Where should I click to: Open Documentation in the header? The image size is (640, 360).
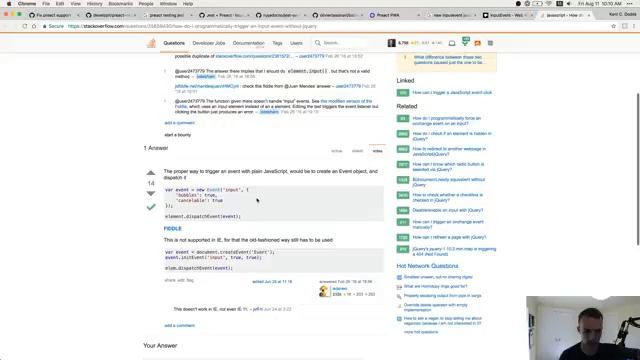point(249,43)
